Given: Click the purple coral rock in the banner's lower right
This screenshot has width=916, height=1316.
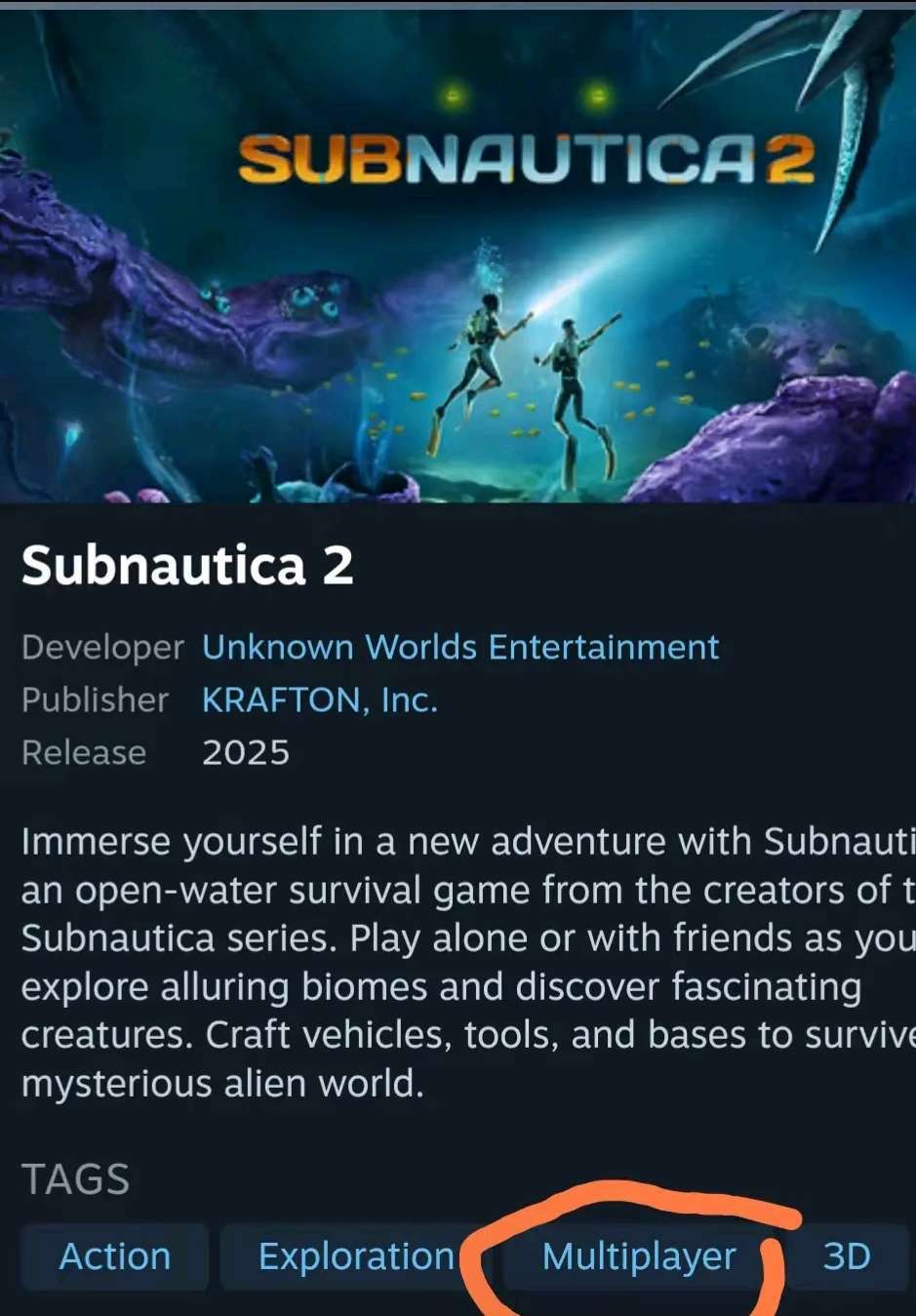Looking at the screenshot, I should [x=780, y=439].
